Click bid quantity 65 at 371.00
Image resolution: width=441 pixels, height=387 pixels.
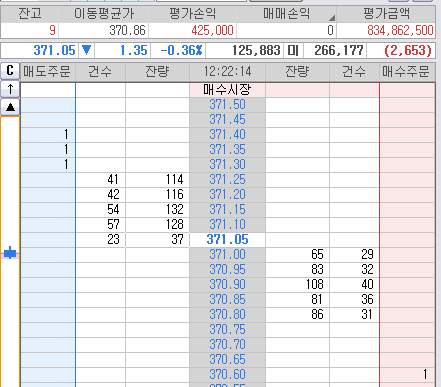point(297,255)
